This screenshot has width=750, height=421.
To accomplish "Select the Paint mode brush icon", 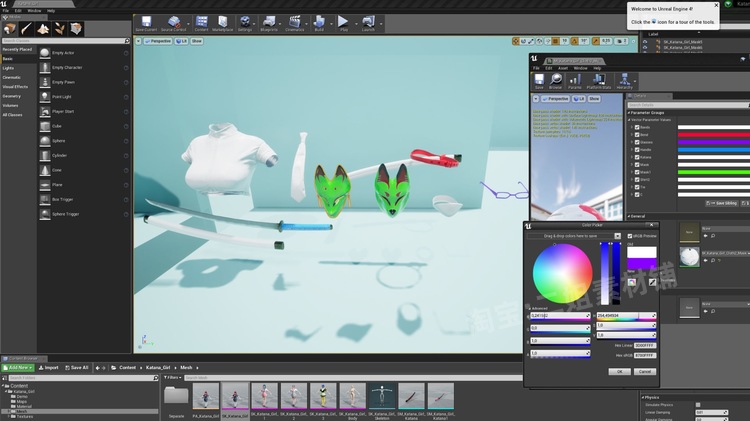I will pyautogui.click(x=26, y=29).
